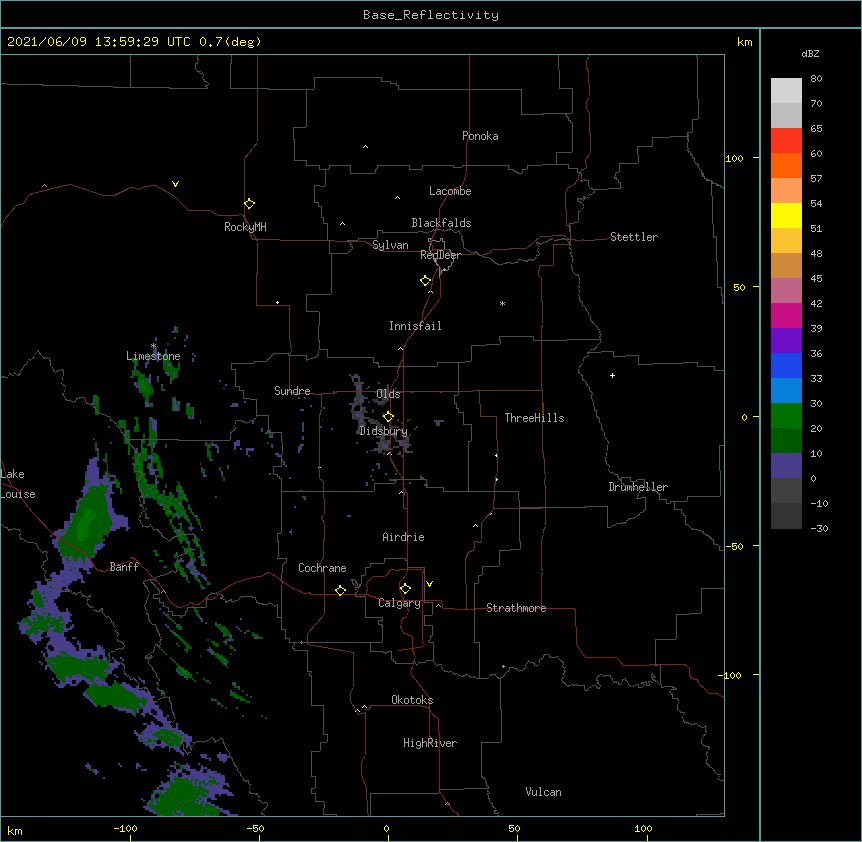
Task: Click the yellow diamond marker above Calgary
Action: (405, 589)
